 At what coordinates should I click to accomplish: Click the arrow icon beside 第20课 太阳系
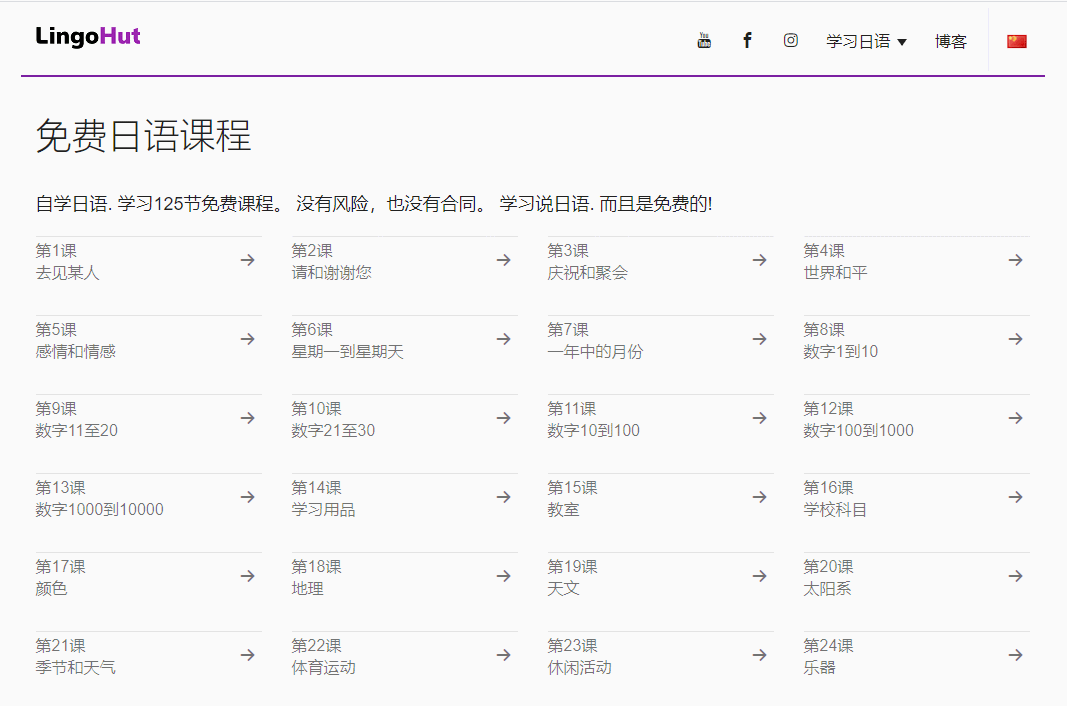coord(1015,575)
